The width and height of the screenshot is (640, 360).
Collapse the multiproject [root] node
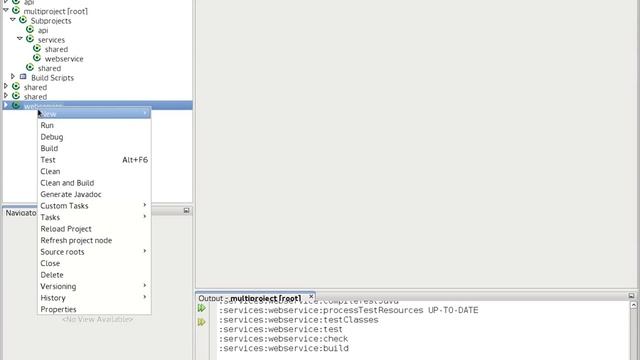(x=6, y=10)
